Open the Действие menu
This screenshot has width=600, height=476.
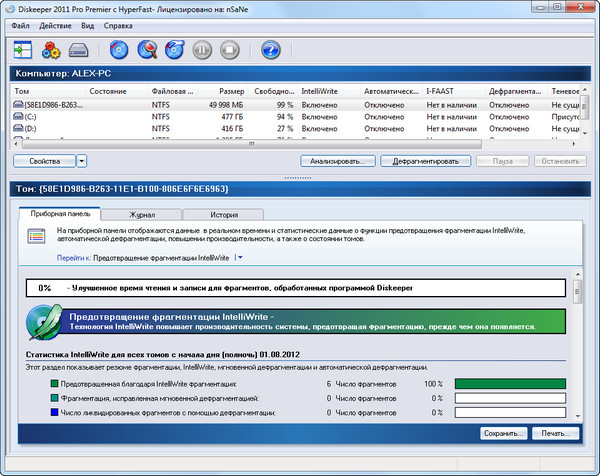coord(55,23)
